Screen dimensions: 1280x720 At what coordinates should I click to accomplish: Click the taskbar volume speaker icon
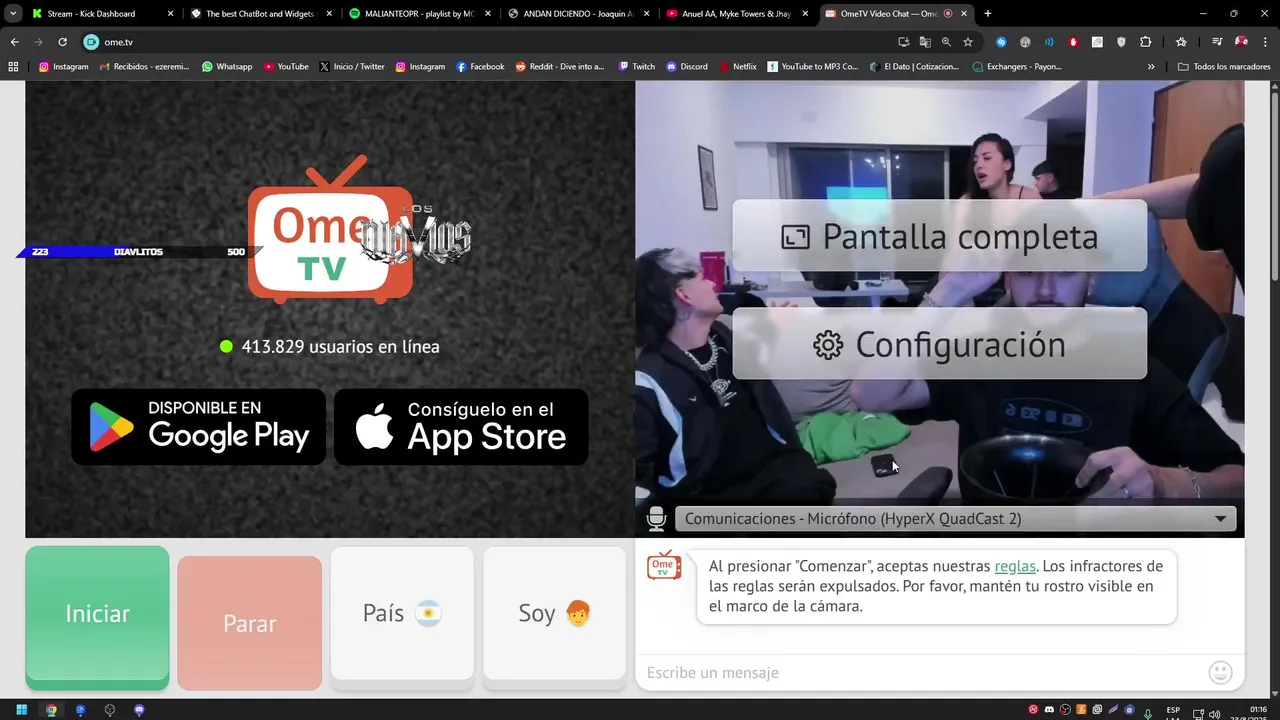point(1214,714)
